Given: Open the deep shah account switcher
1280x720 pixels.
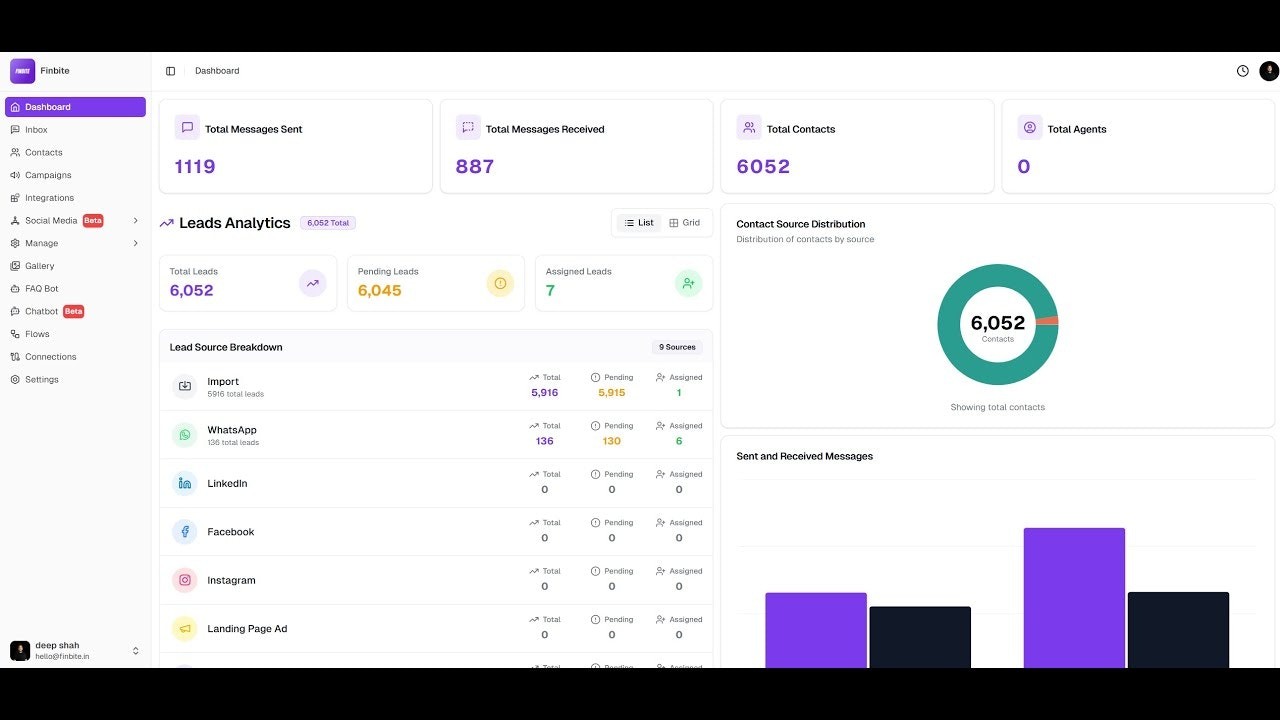Looking at the screenshot, I should point(75,651).
